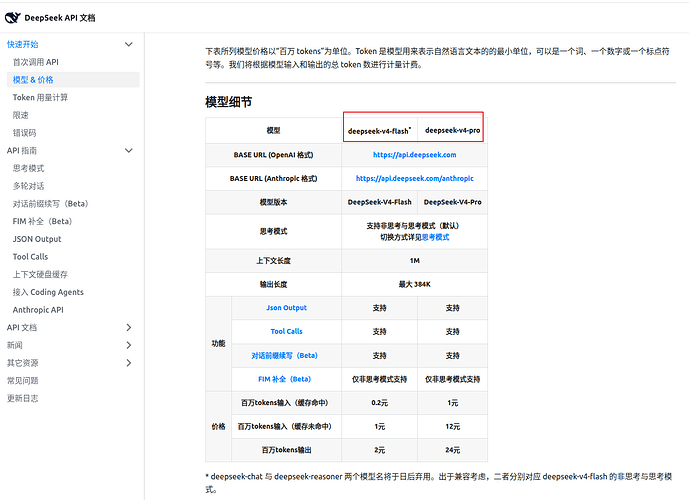Click the 价格 group label cell

pos(218,426)
